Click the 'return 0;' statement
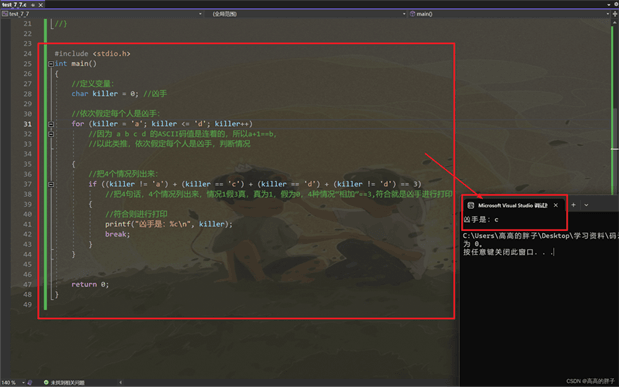 90,284
